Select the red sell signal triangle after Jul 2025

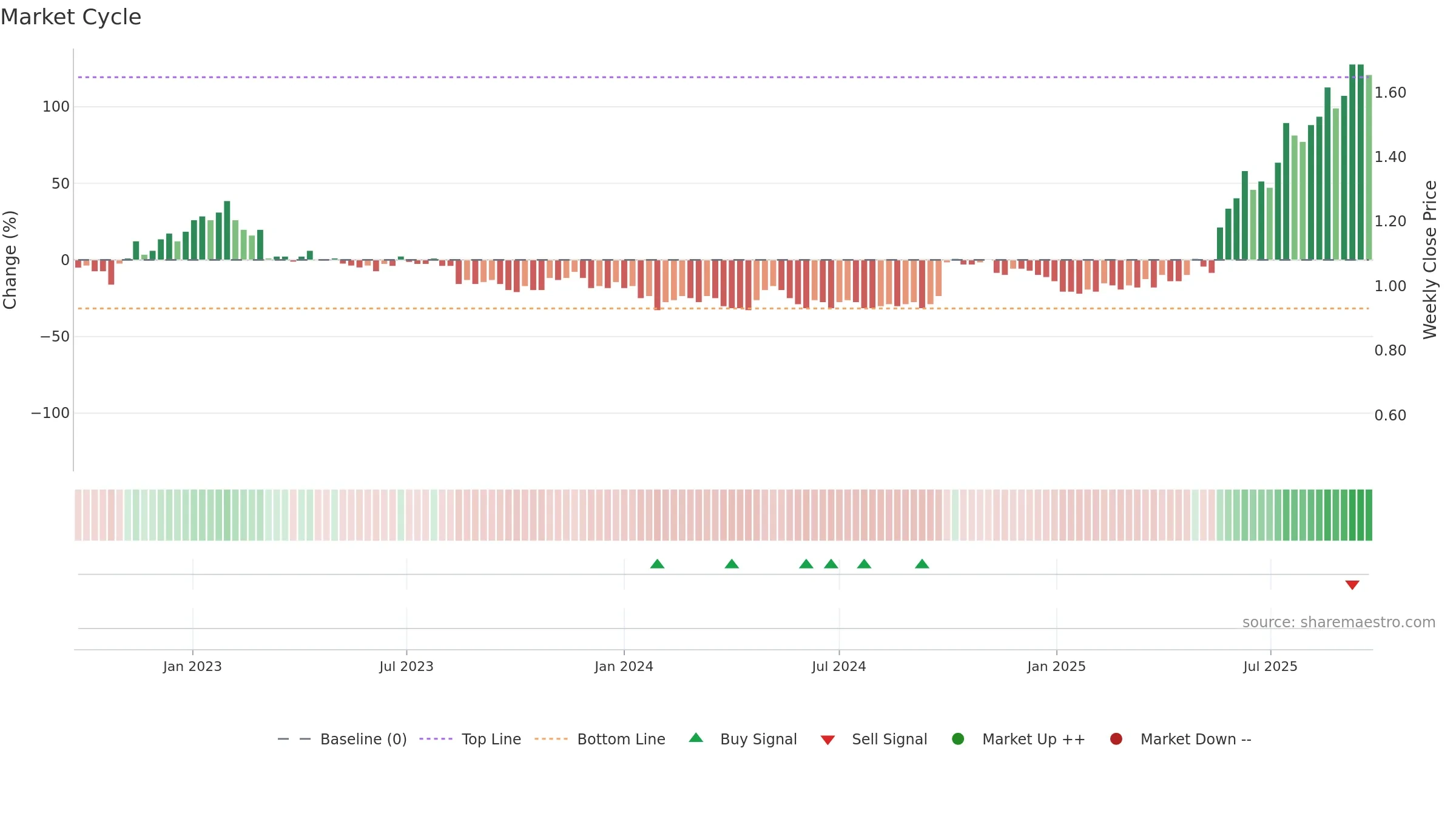pyautogui.click(x=1352, y=585)
